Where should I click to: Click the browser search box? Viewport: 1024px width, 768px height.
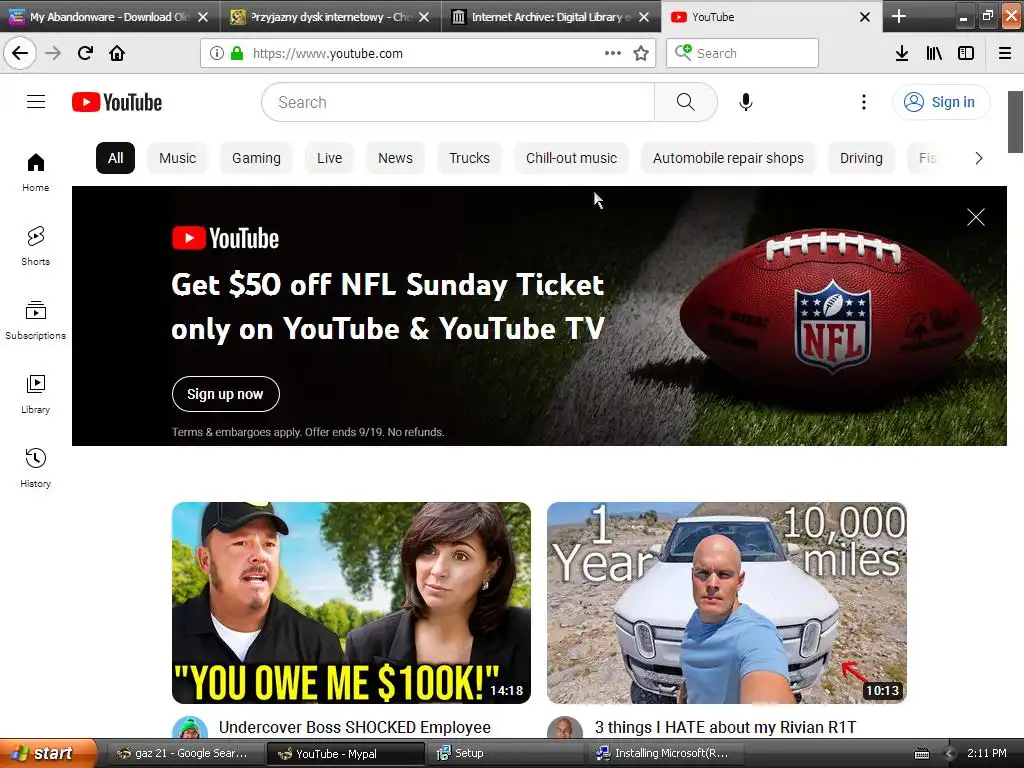point(743,53)
